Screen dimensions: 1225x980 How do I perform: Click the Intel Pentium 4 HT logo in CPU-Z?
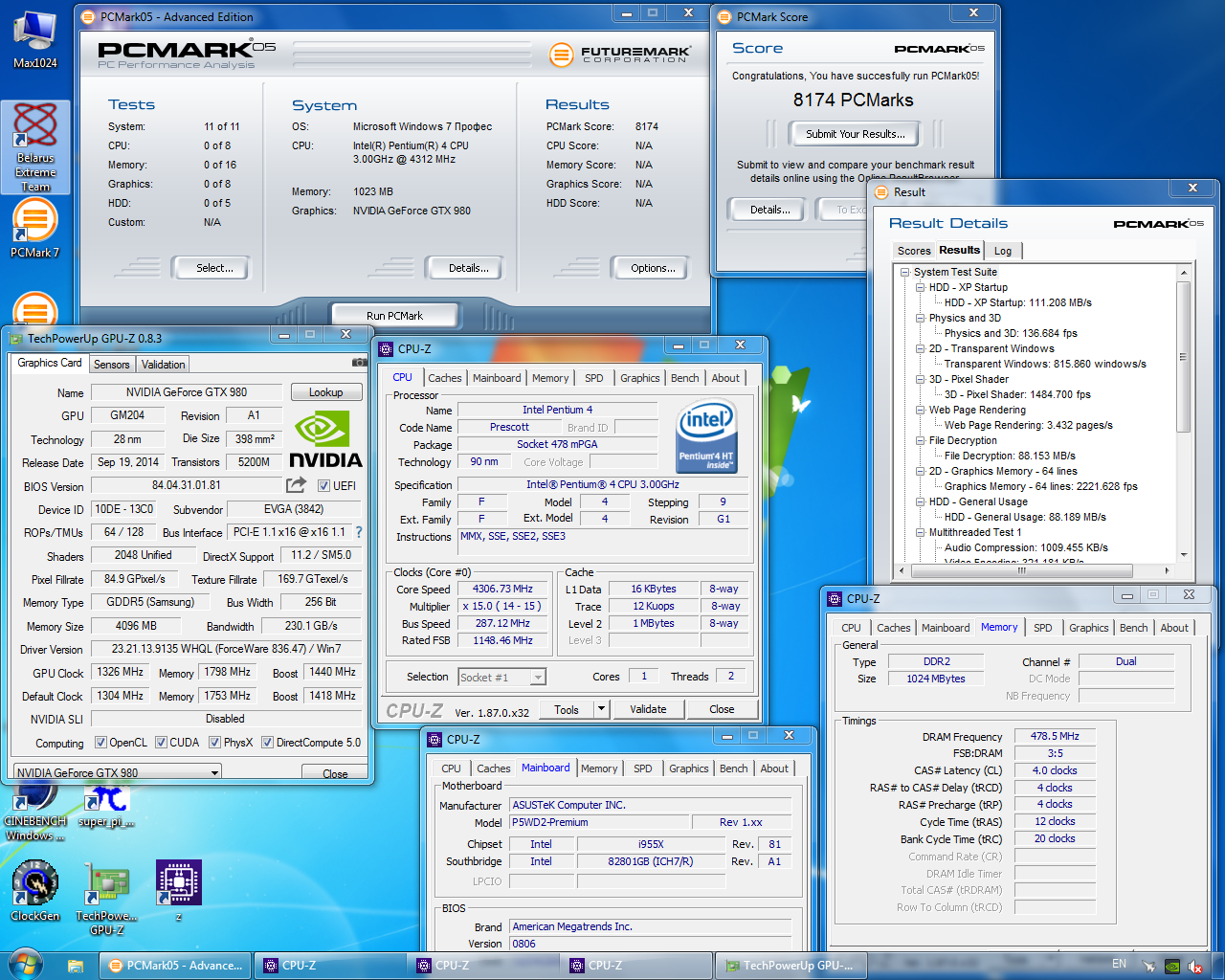coord(705,437)
